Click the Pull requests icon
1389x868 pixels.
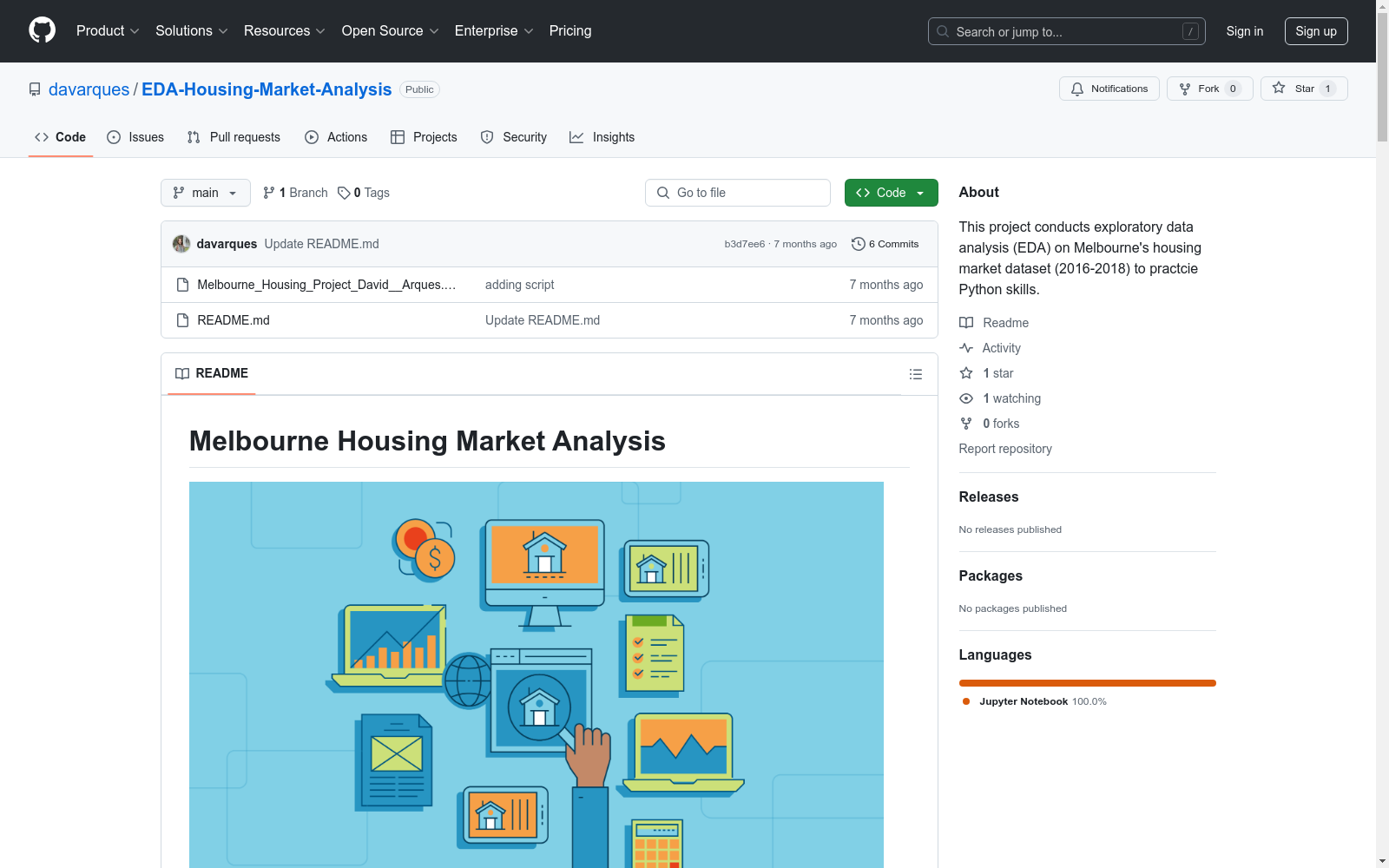pyautogui.click(x=194, y=137)
